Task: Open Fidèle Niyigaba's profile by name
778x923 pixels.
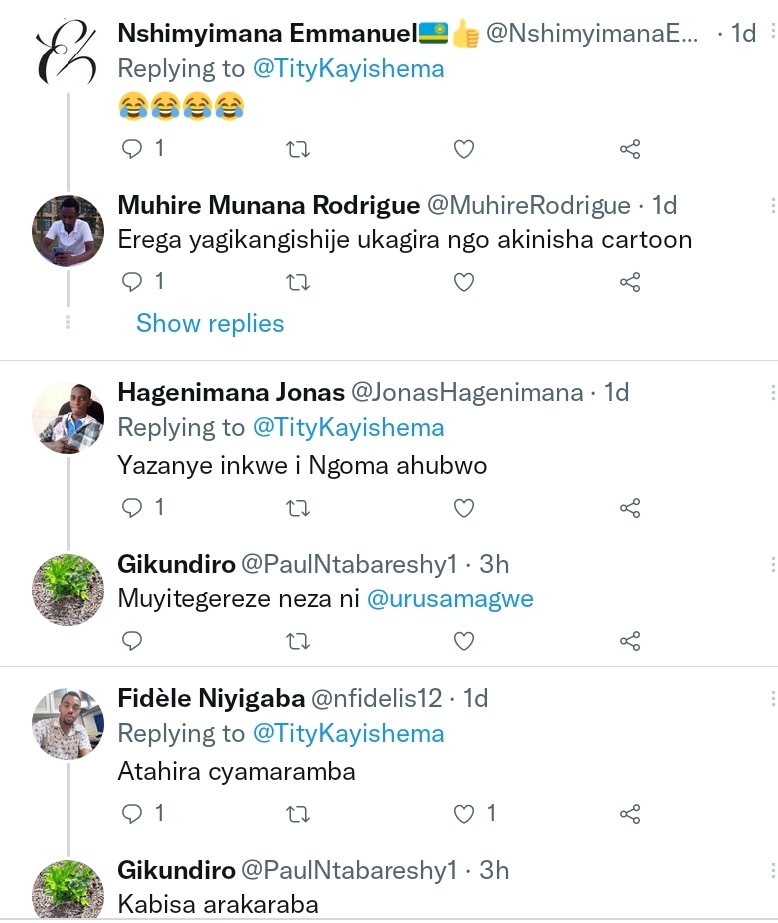Action: point(211,698)
